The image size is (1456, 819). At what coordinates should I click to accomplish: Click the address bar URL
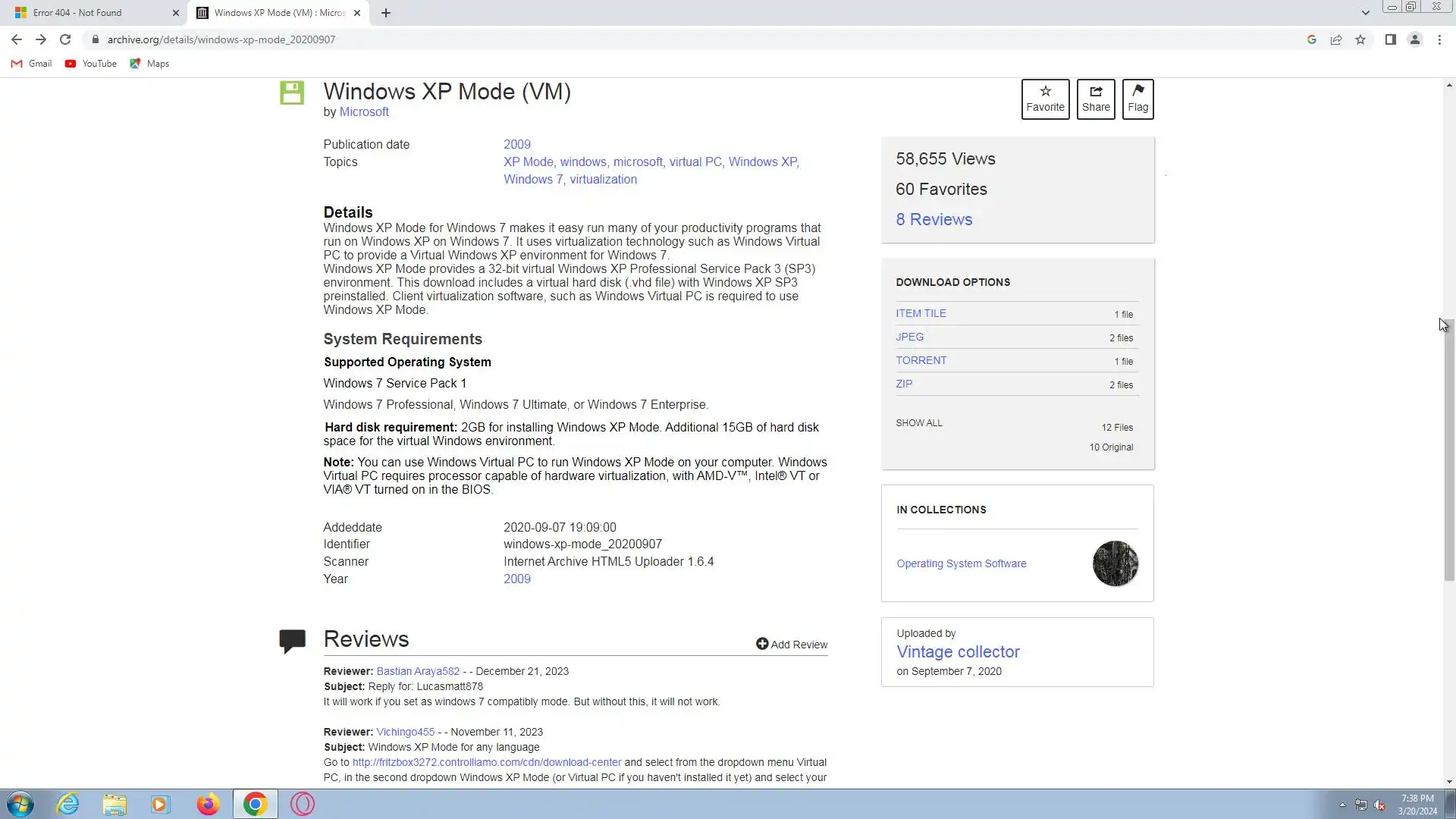(221, 39)
